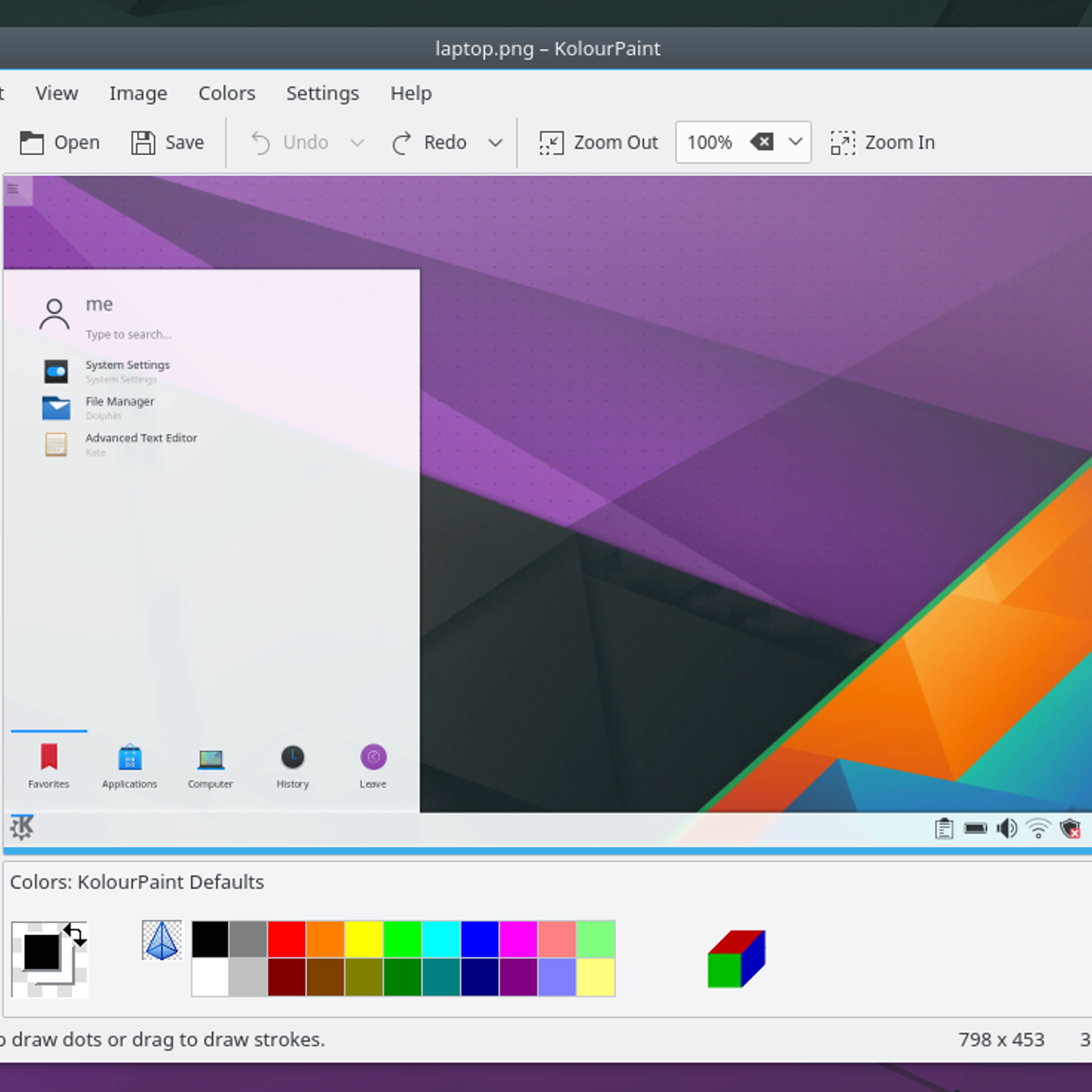The width and height of the screenshot is (1092, 1092).
Task: Click the Undo button
Action: [x=290, y=143]
